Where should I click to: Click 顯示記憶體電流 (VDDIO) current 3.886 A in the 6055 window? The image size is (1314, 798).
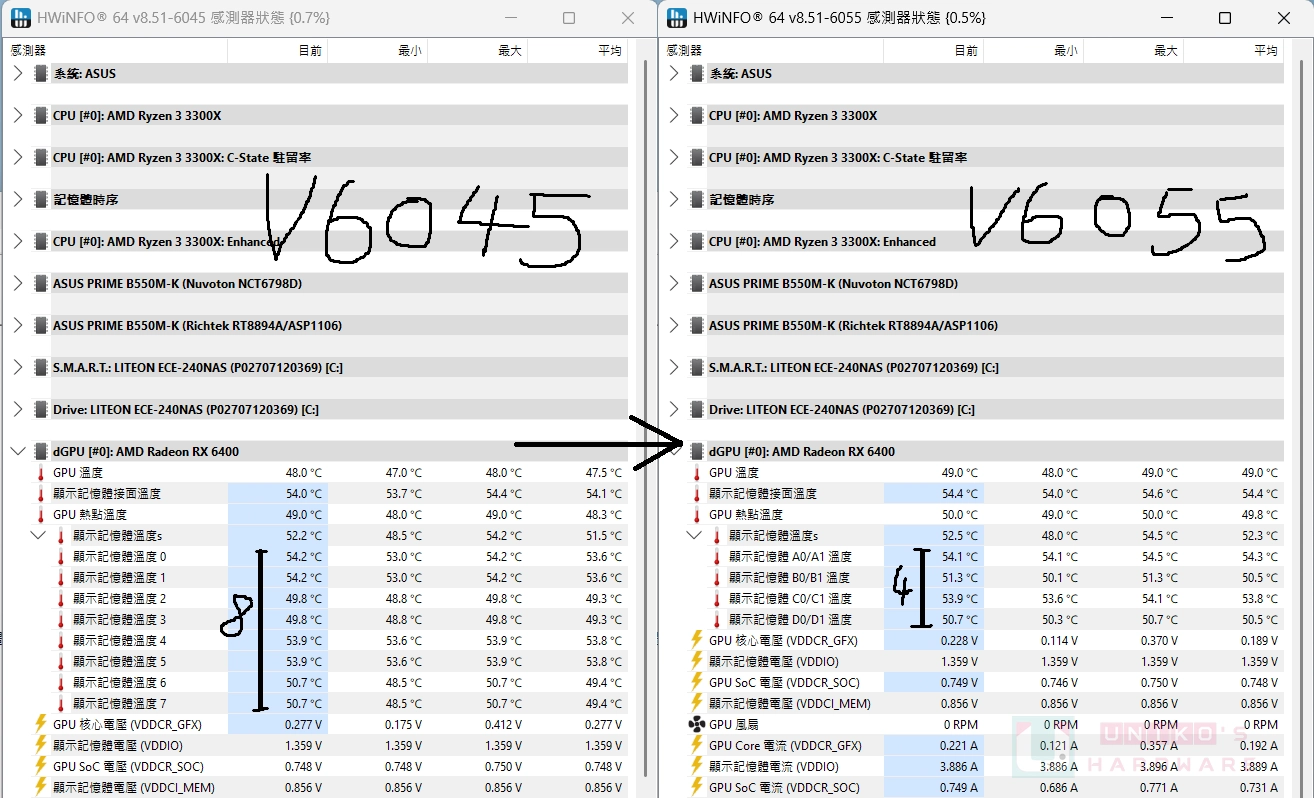click(x=957, y=766)
